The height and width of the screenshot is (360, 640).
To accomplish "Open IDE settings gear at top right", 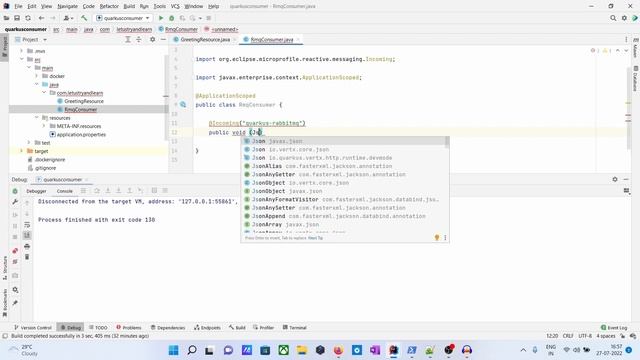I will pos(624,18).
